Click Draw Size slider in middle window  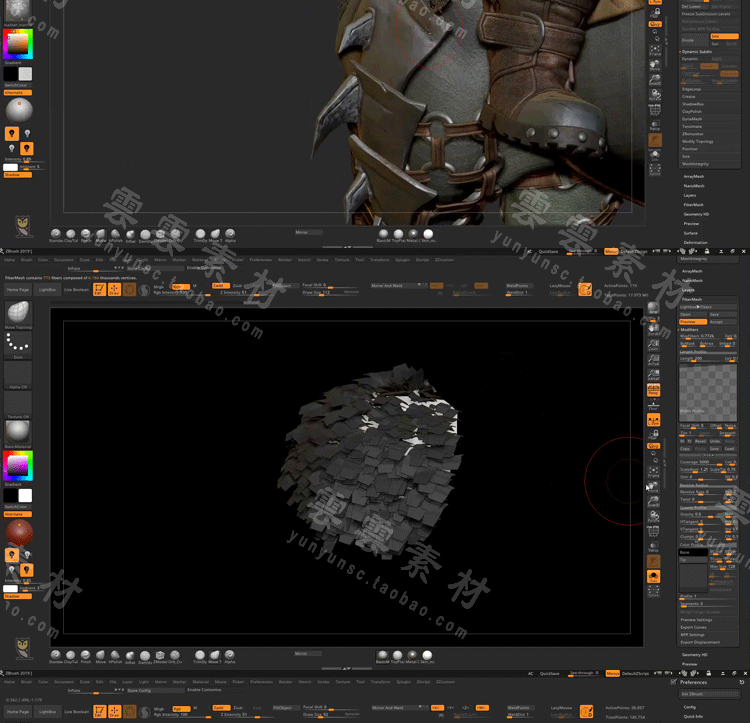(330, 292)
